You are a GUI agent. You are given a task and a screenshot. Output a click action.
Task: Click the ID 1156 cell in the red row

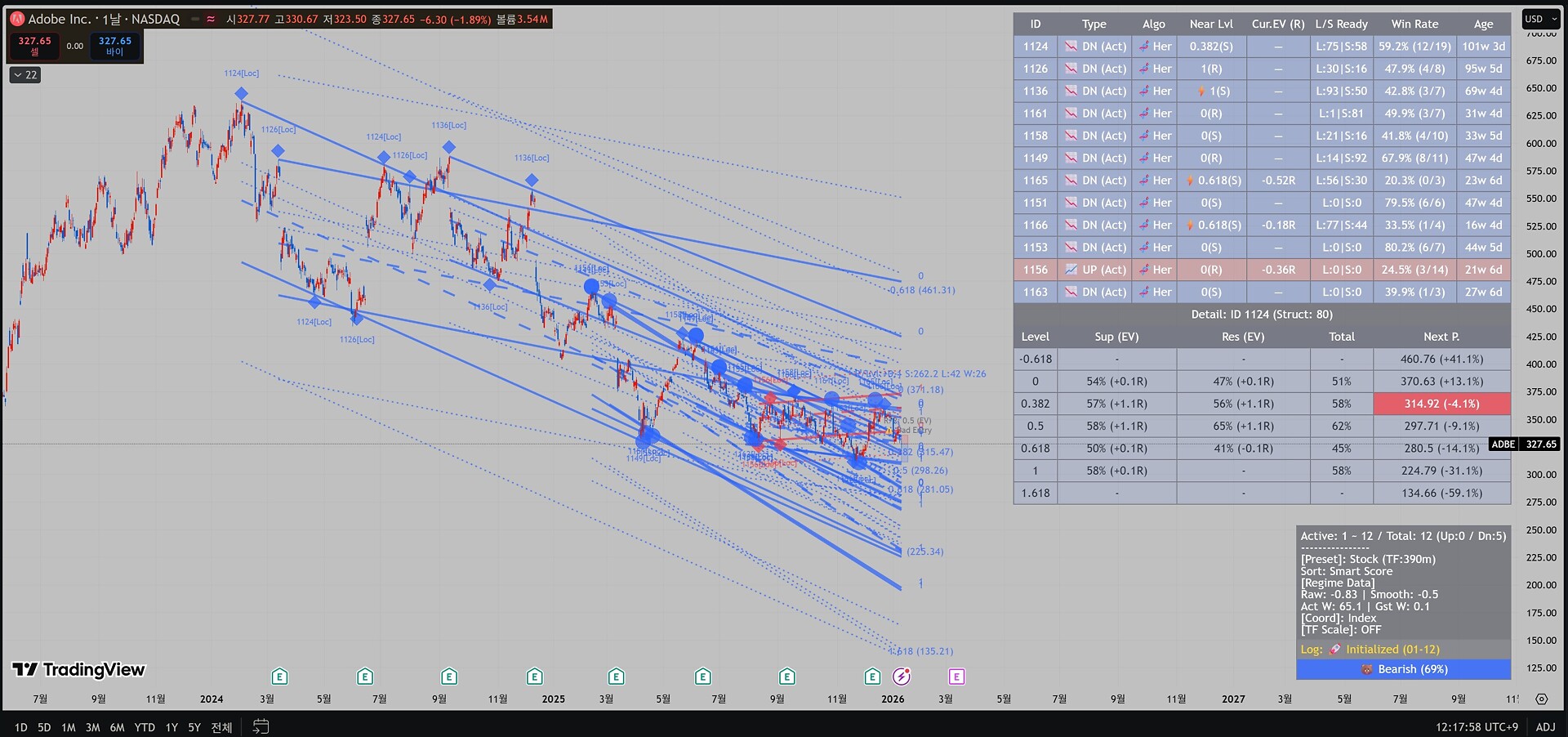click(1036, 270)
